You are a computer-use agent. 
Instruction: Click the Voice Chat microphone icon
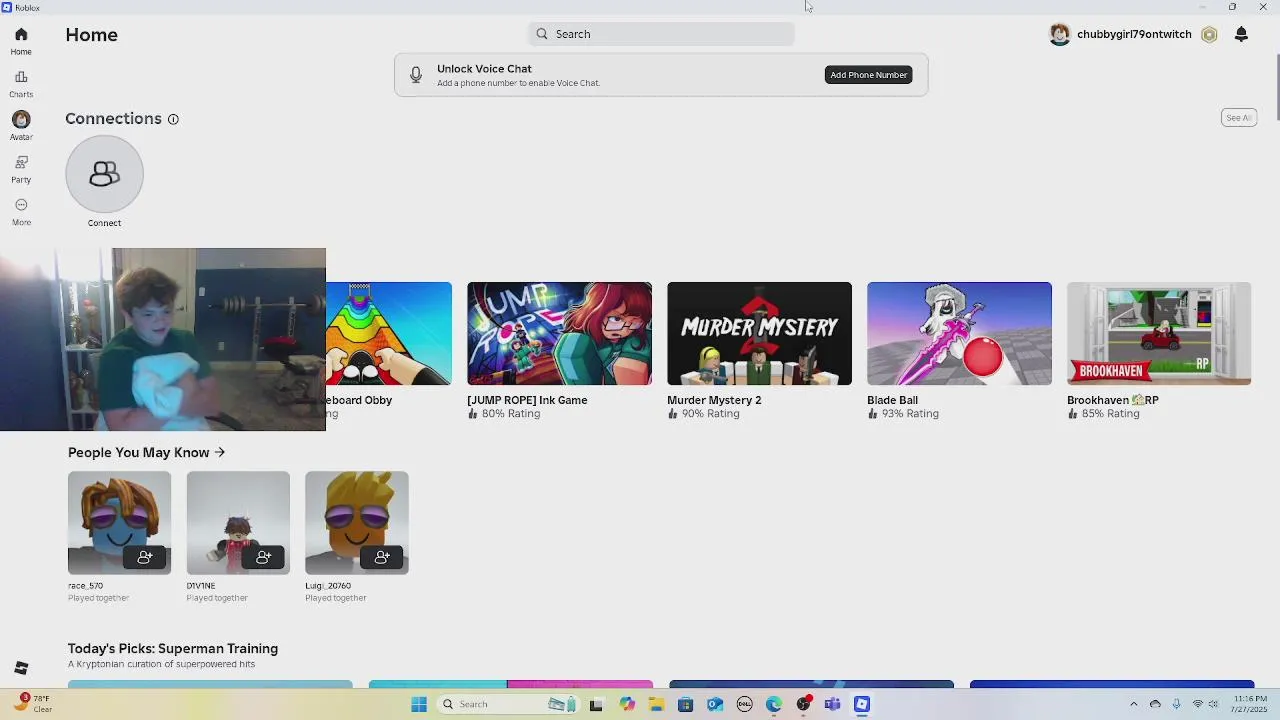(x=416, y=75)
